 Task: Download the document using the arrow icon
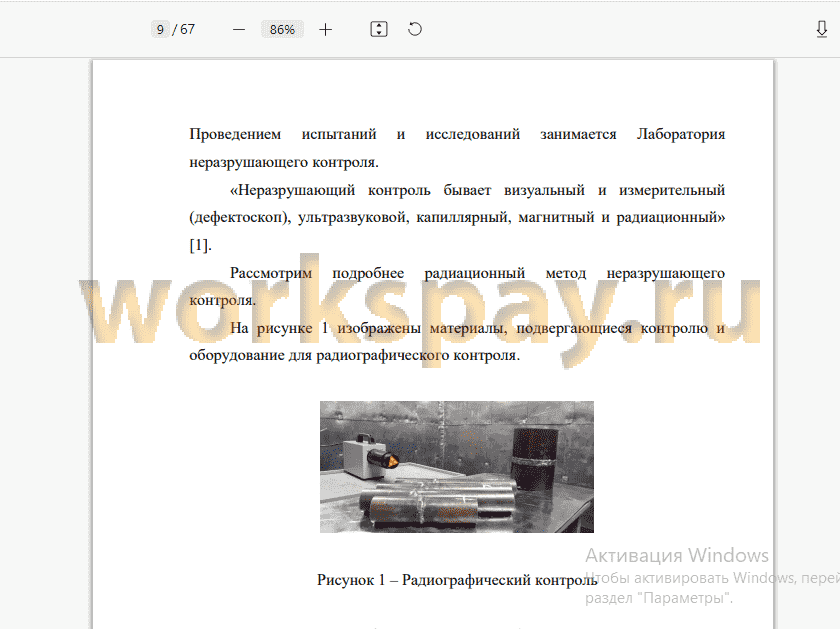822,29
